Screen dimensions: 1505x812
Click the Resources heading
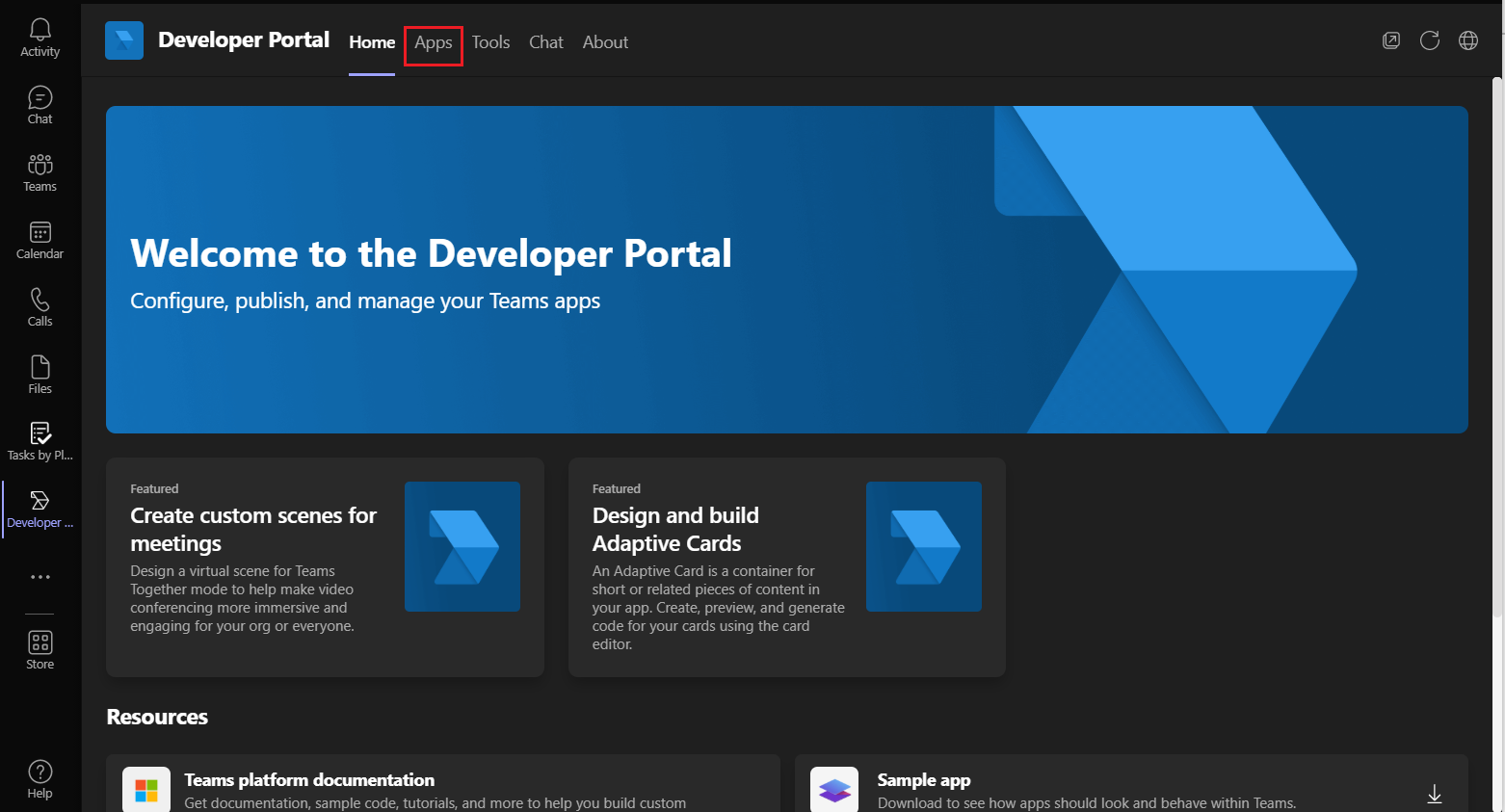click(x=157, y=717)
